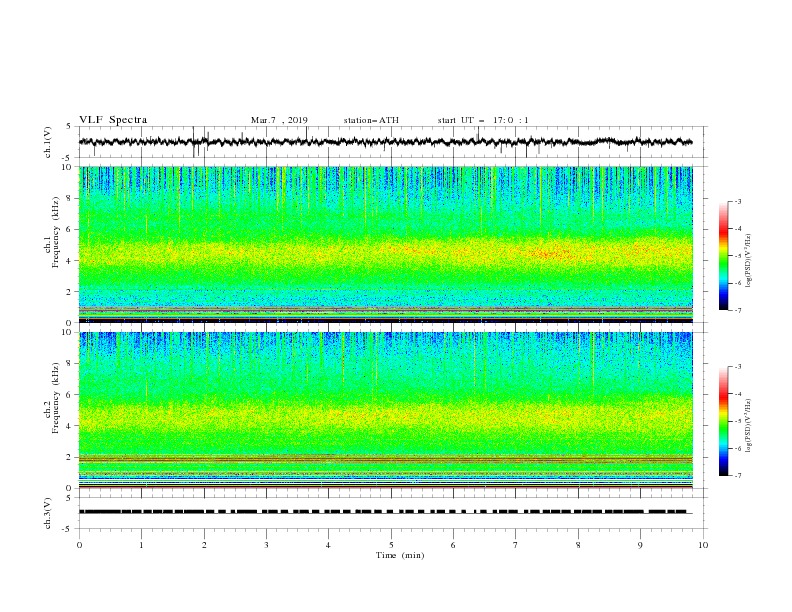The image size is (792, 612).
Task: Click the "station=ATH" header label
Action: tap(371, 120)
